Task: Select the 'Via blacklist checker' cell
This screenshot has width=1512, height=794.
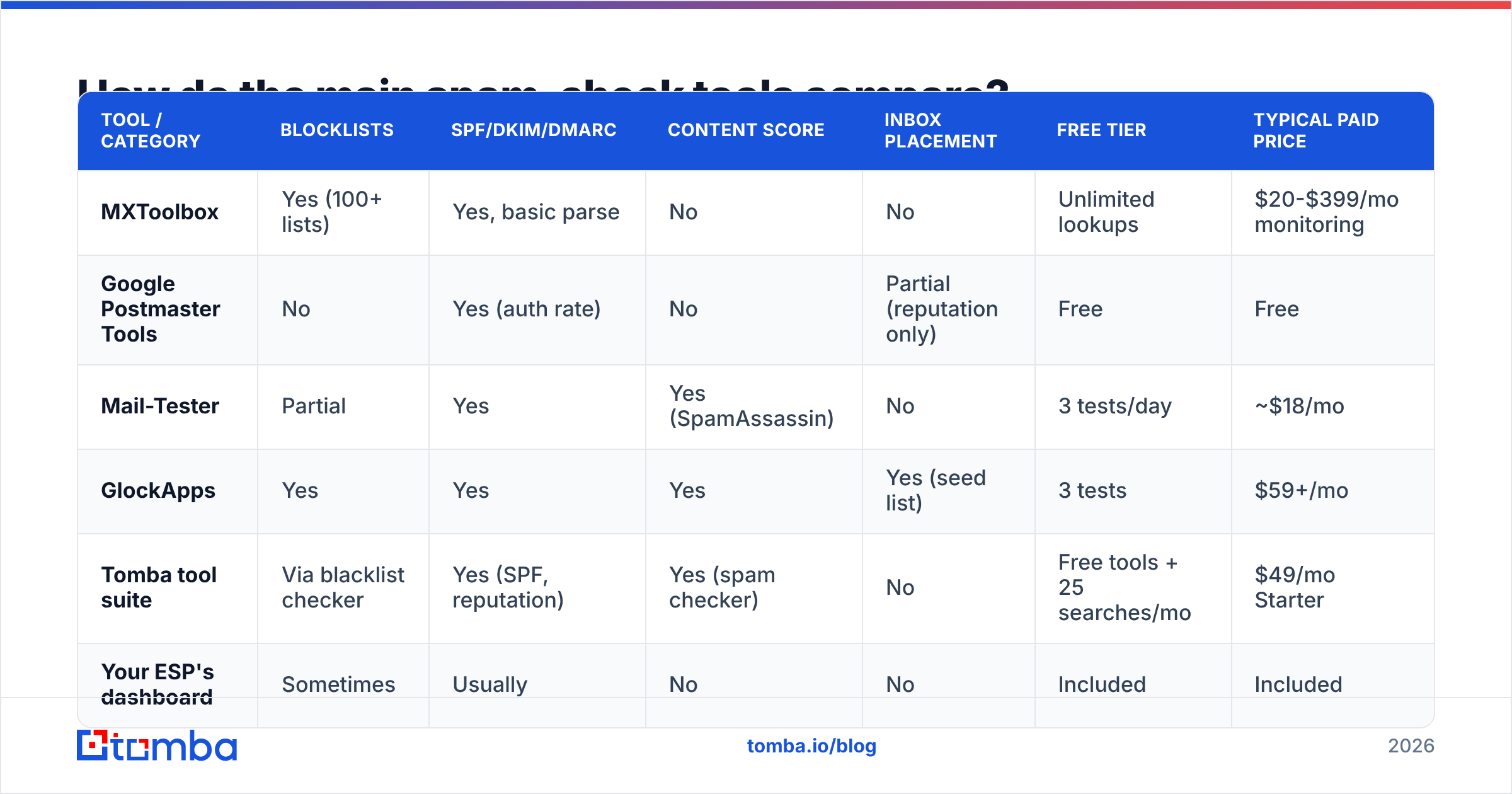Action: pyautogui.click(x=343, y=588)
